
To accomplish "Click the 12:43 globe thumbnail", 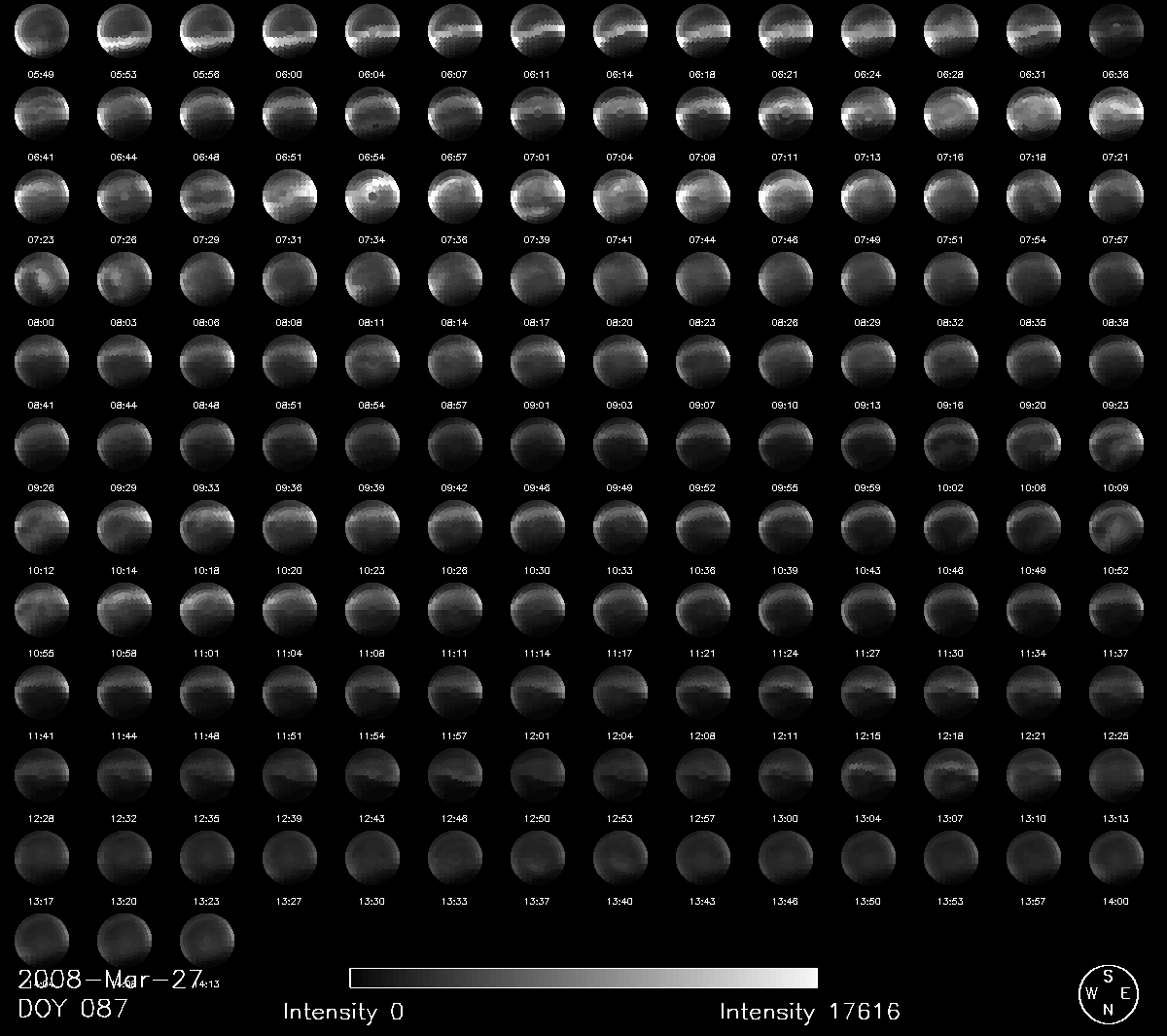I will pyautogui.click(x=372, y=776).
